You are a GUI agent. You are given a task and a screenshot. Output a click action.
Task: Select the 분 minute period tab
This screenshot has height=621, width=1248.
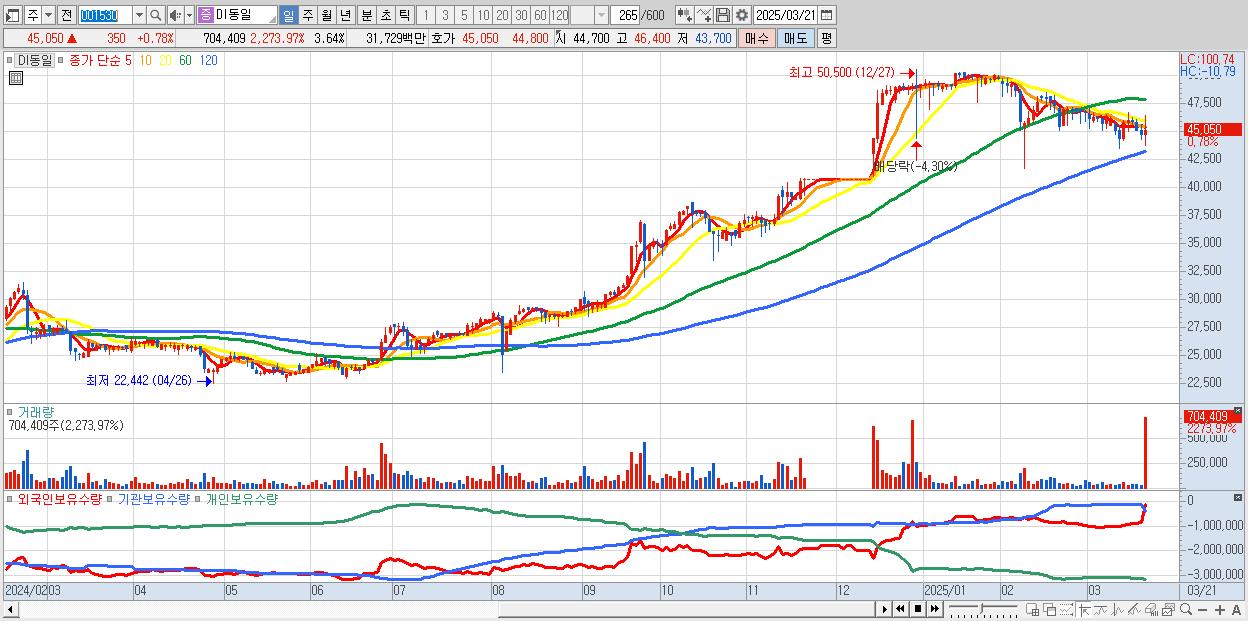366,15
